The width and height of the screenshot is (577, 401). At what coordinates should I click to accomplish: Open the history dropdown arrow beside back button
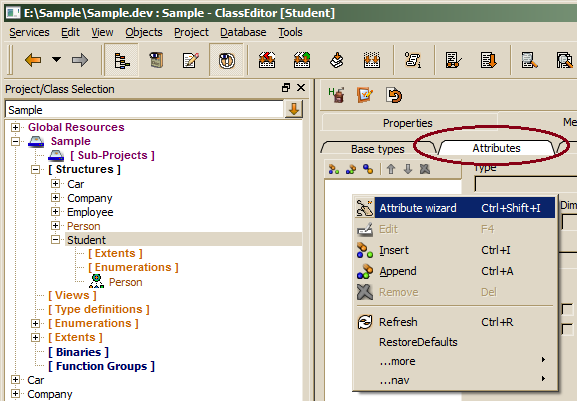pyautogui.click(x=56, y=59)
